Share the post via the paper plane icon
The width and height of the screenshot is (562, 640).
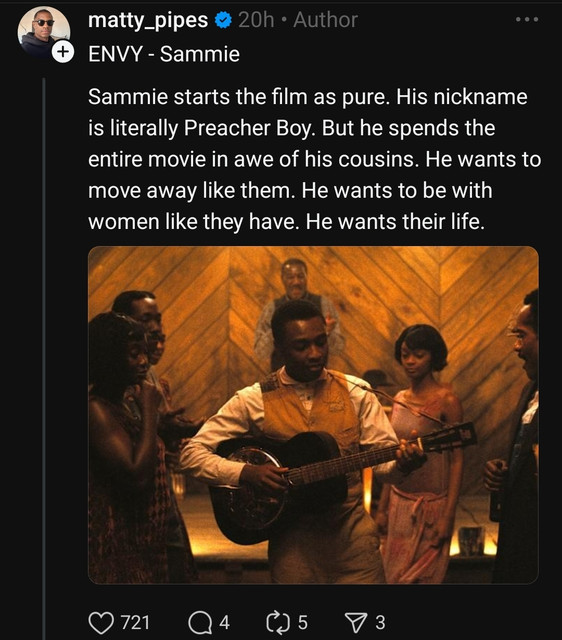[356, 623]
